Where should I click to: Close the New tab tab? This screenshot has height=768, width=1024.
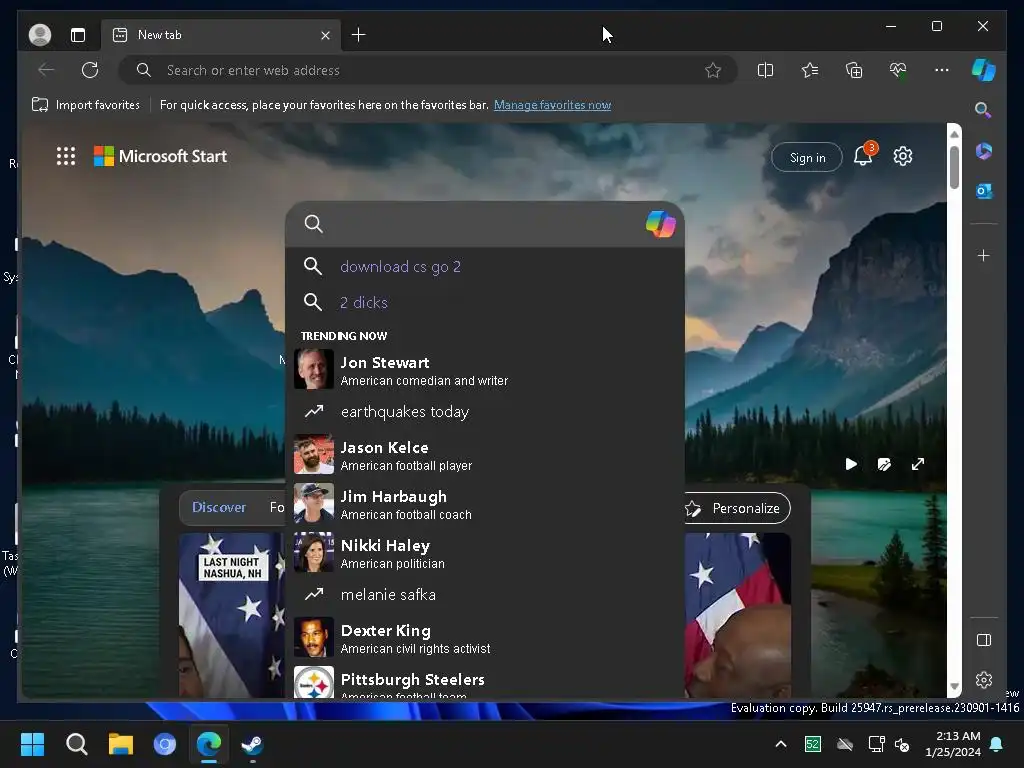325,35
